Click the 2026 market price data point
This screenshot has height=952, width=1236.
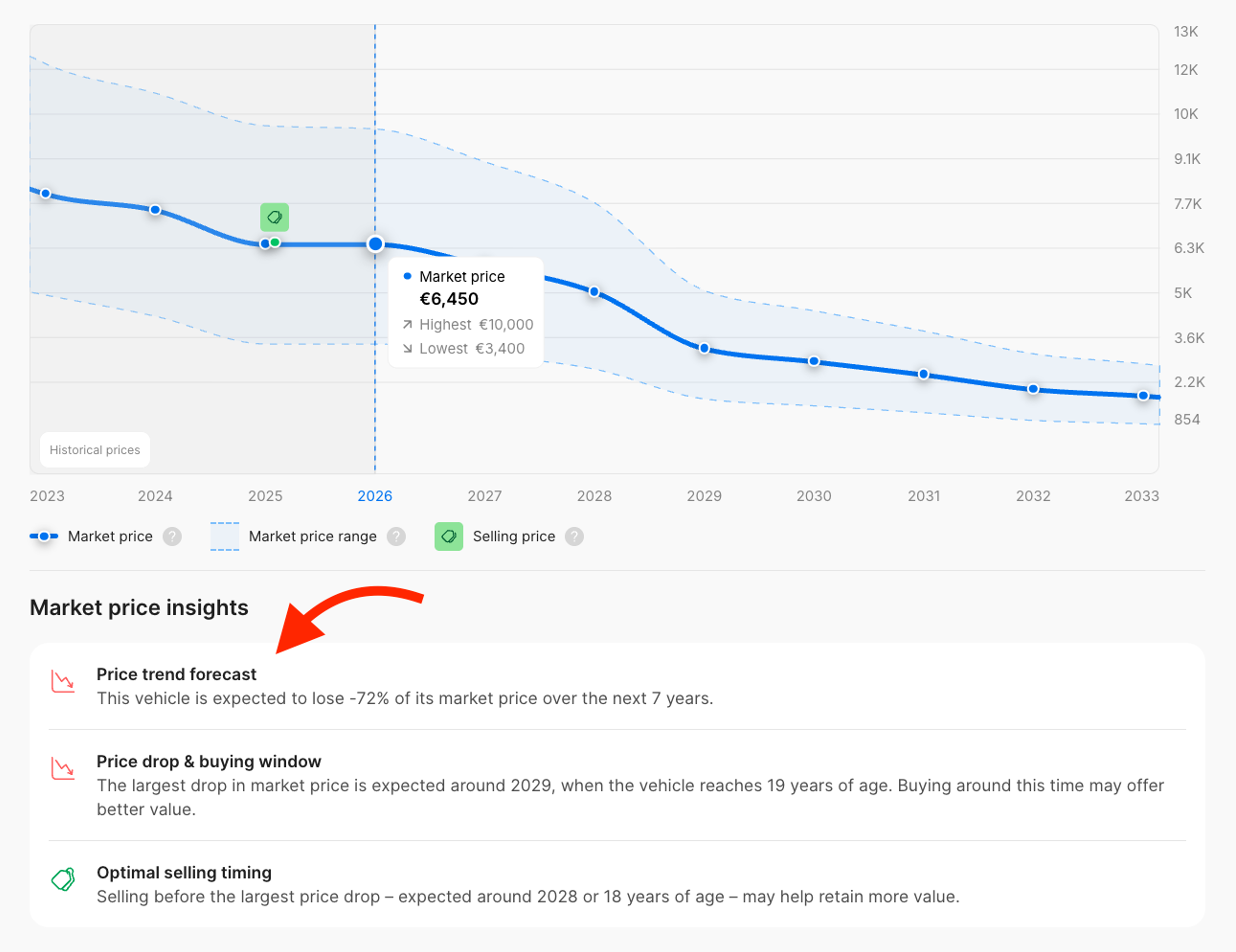(x=376, y=243)
